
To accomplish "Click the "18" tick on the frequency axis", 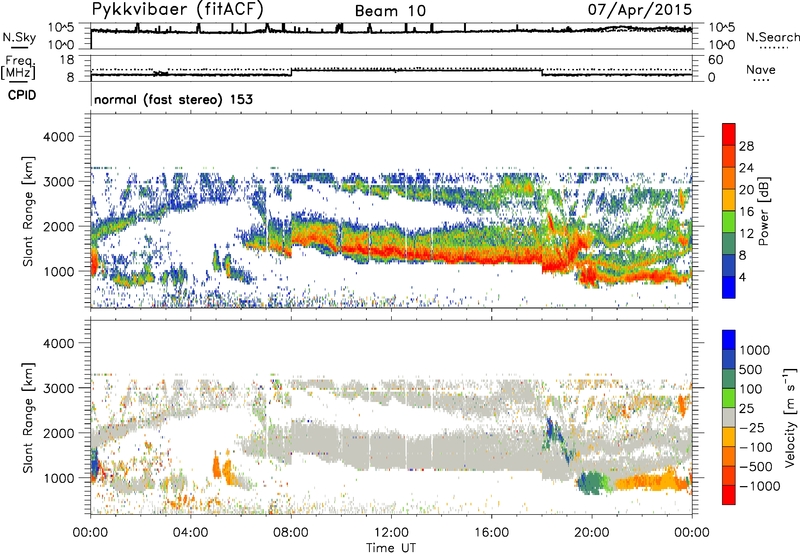I will coord(67,60).
